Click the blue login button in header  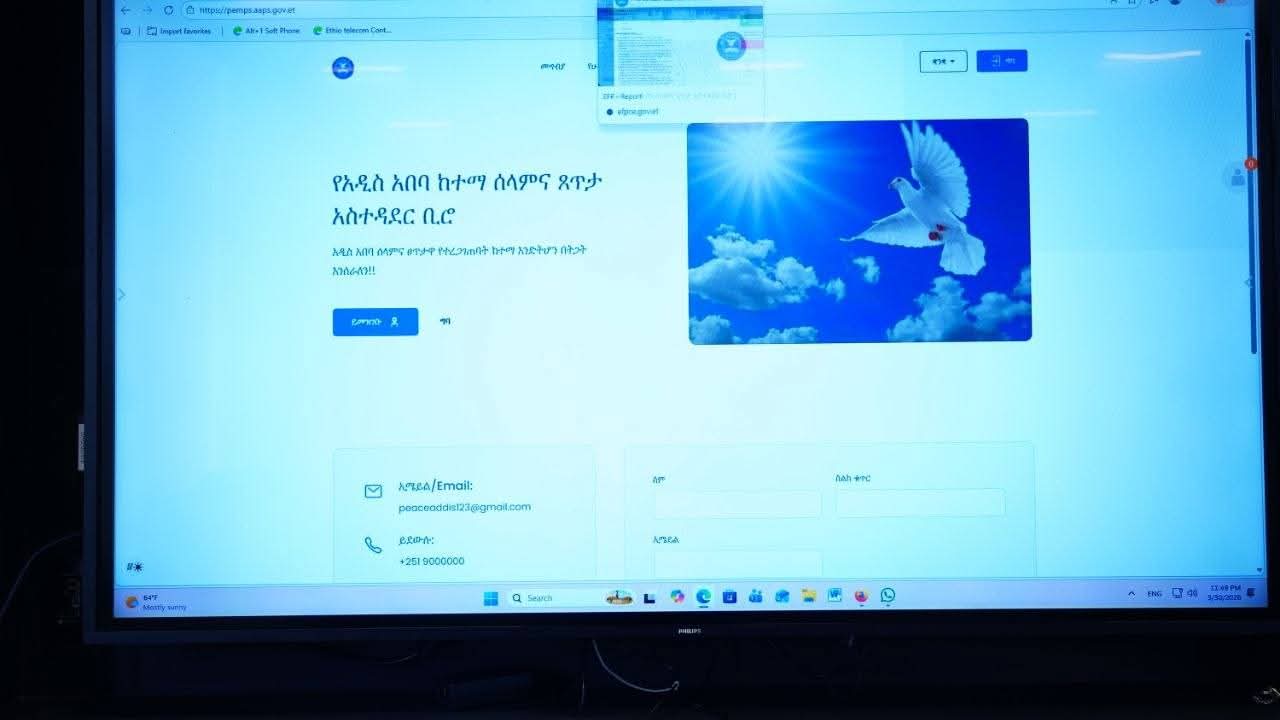coord(1001,62)
